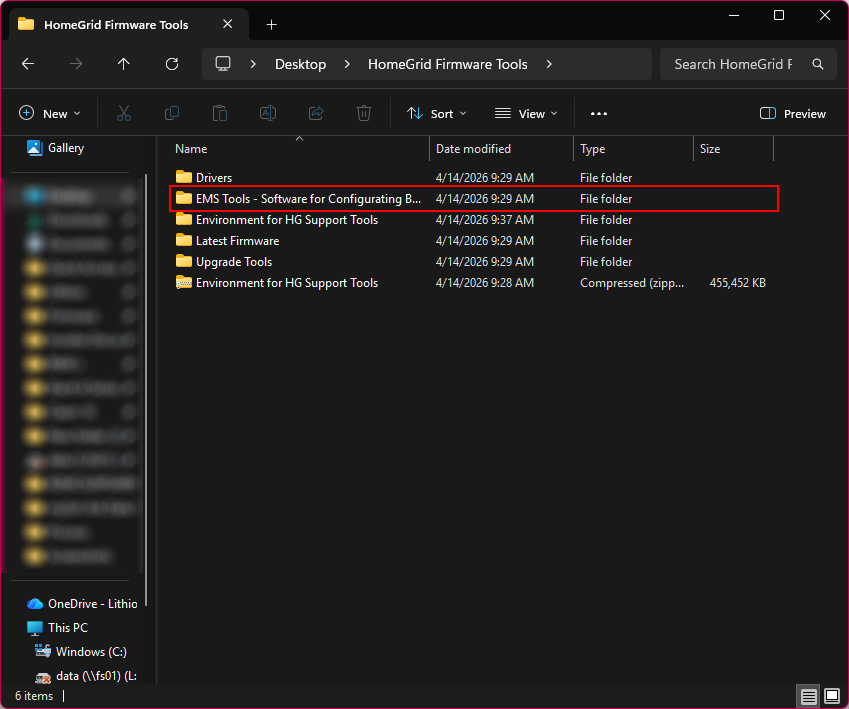
Task: Click the Paste clipboard icon
Action: pyautogui.click(x=220, y=114)
